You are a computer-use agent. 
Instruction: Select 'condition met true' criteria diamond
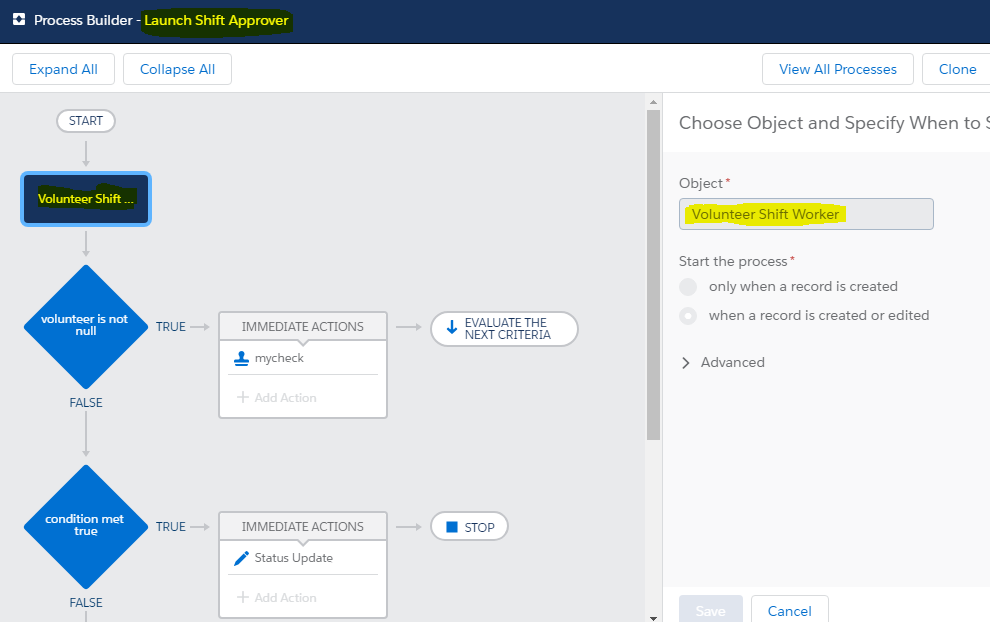[86, 526]
